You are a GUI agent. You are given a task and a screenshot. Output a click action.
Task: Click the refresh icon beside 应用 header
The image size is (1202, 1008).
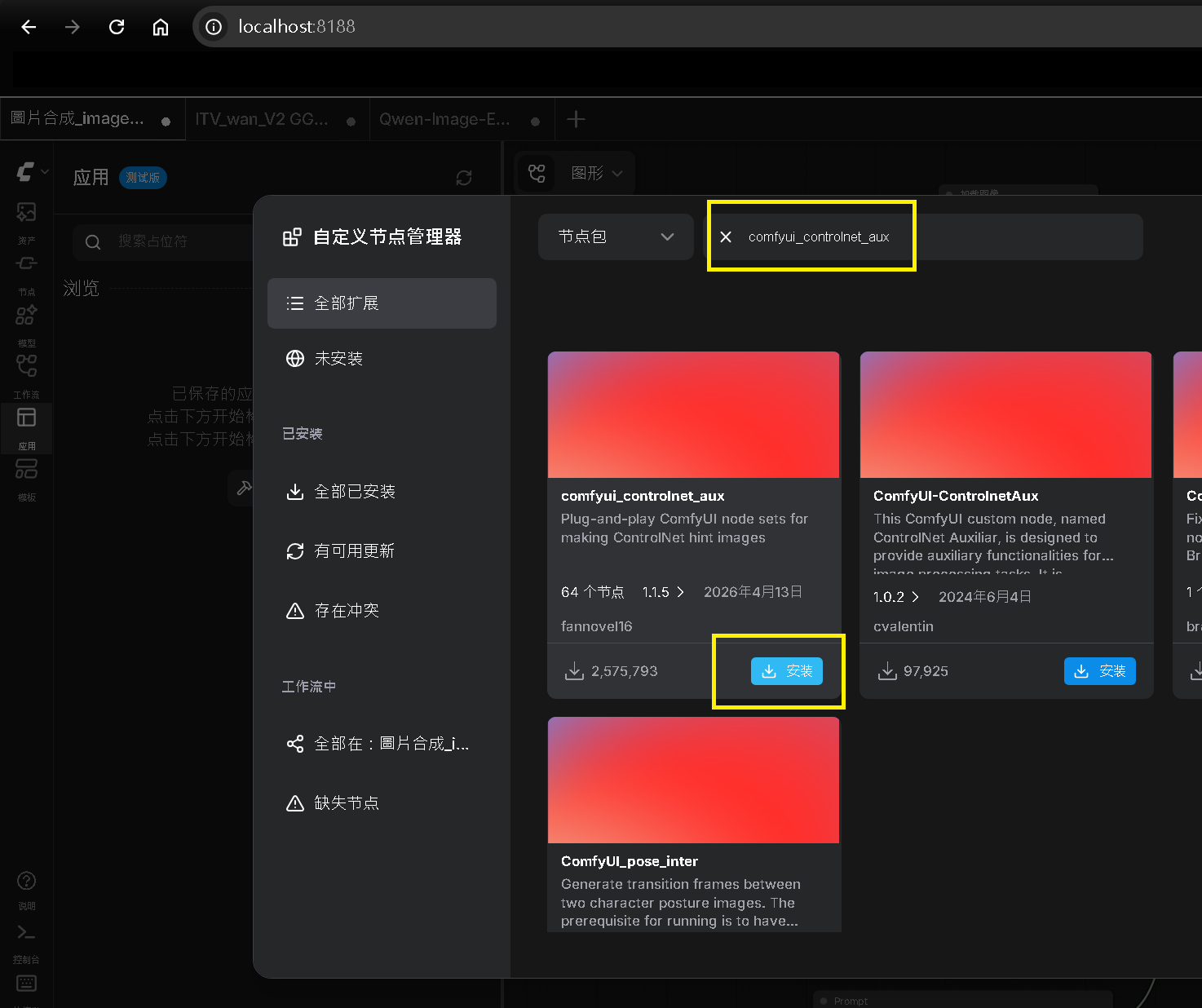click(x=464, y=178)
